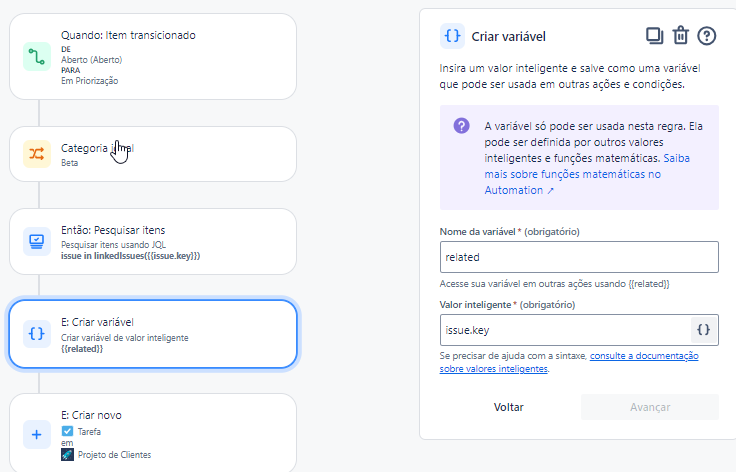
Task: Click the duplicate component icon
Action: [x=655, y=36]
